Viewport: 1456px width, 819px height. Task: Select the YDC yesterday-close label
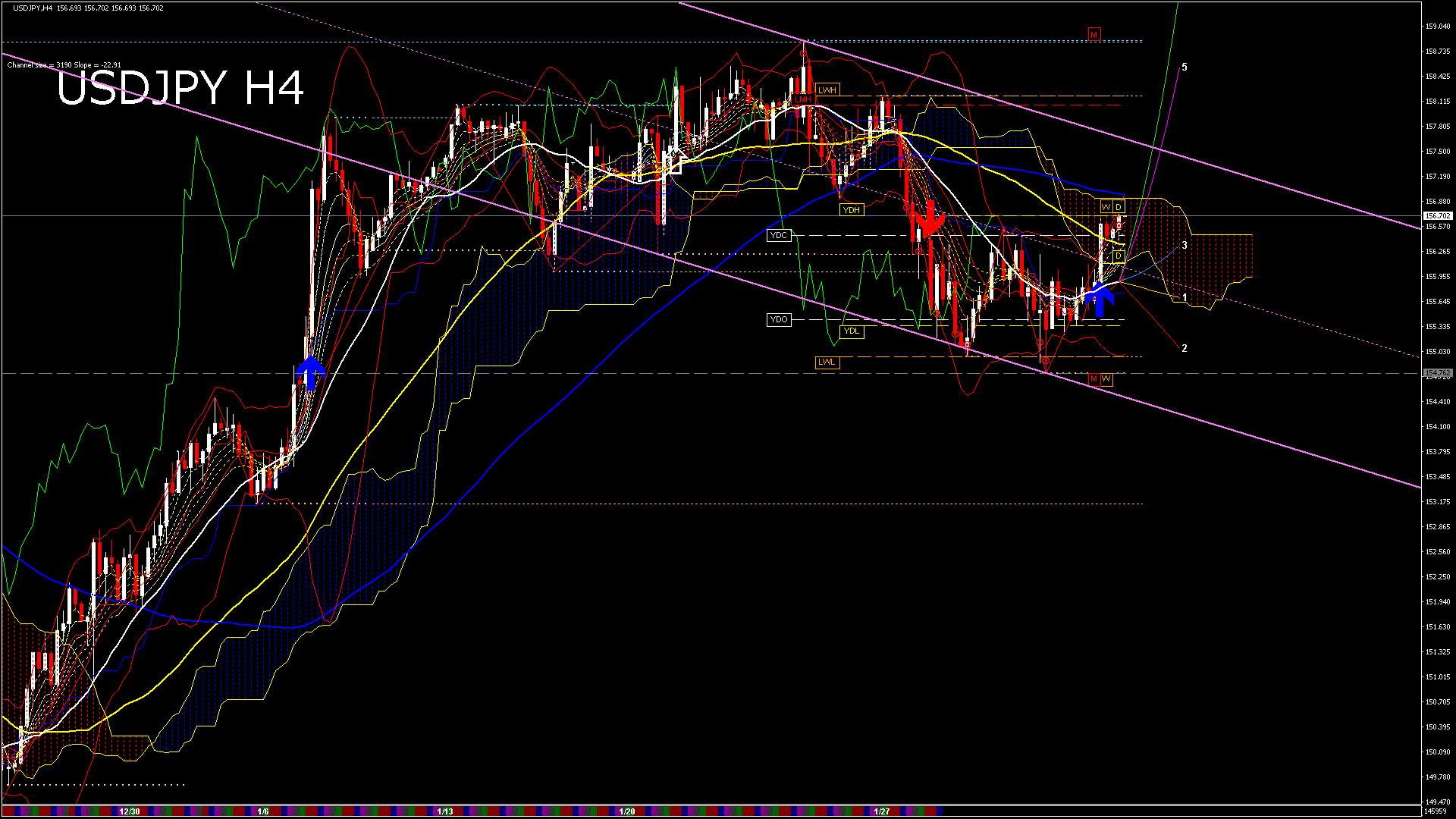[x=779, y=236]
